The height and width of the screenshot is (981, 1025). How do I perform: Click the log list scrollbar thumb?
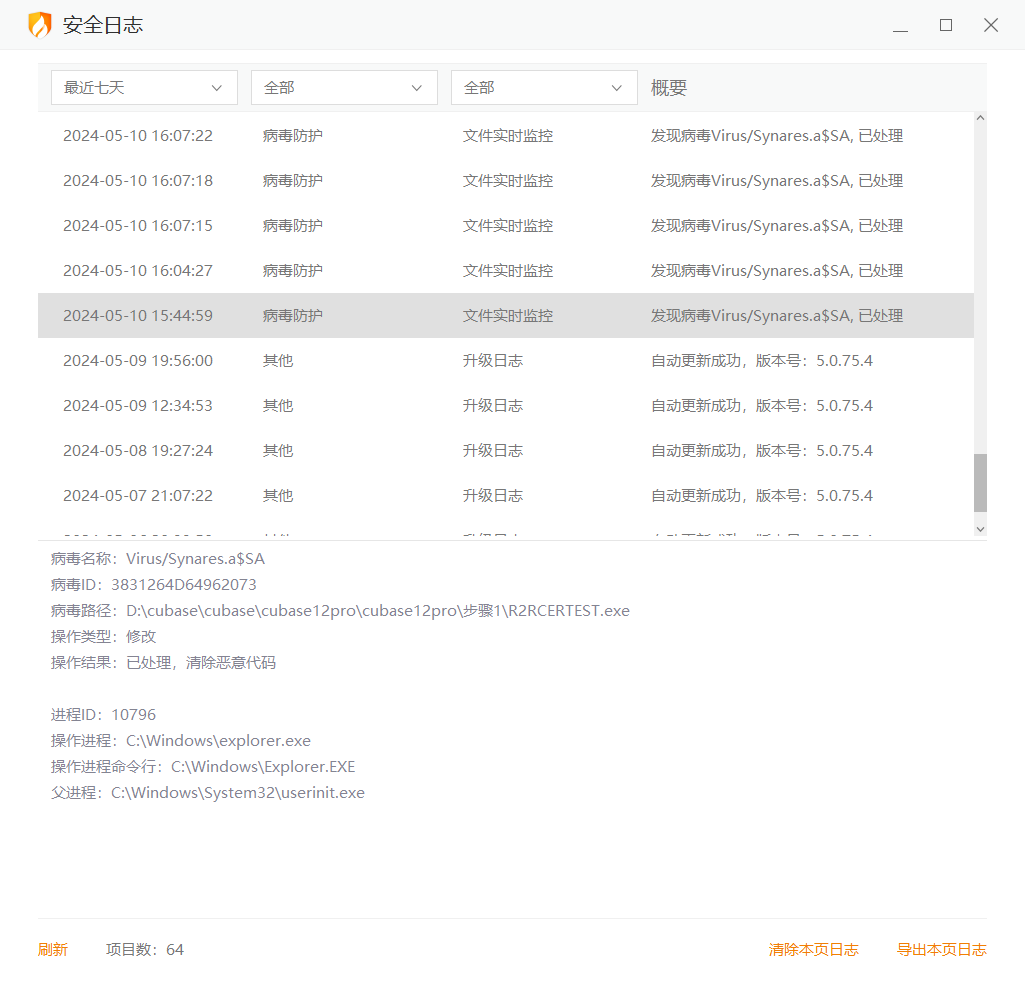pyautogui.click(x=980, y=483)
